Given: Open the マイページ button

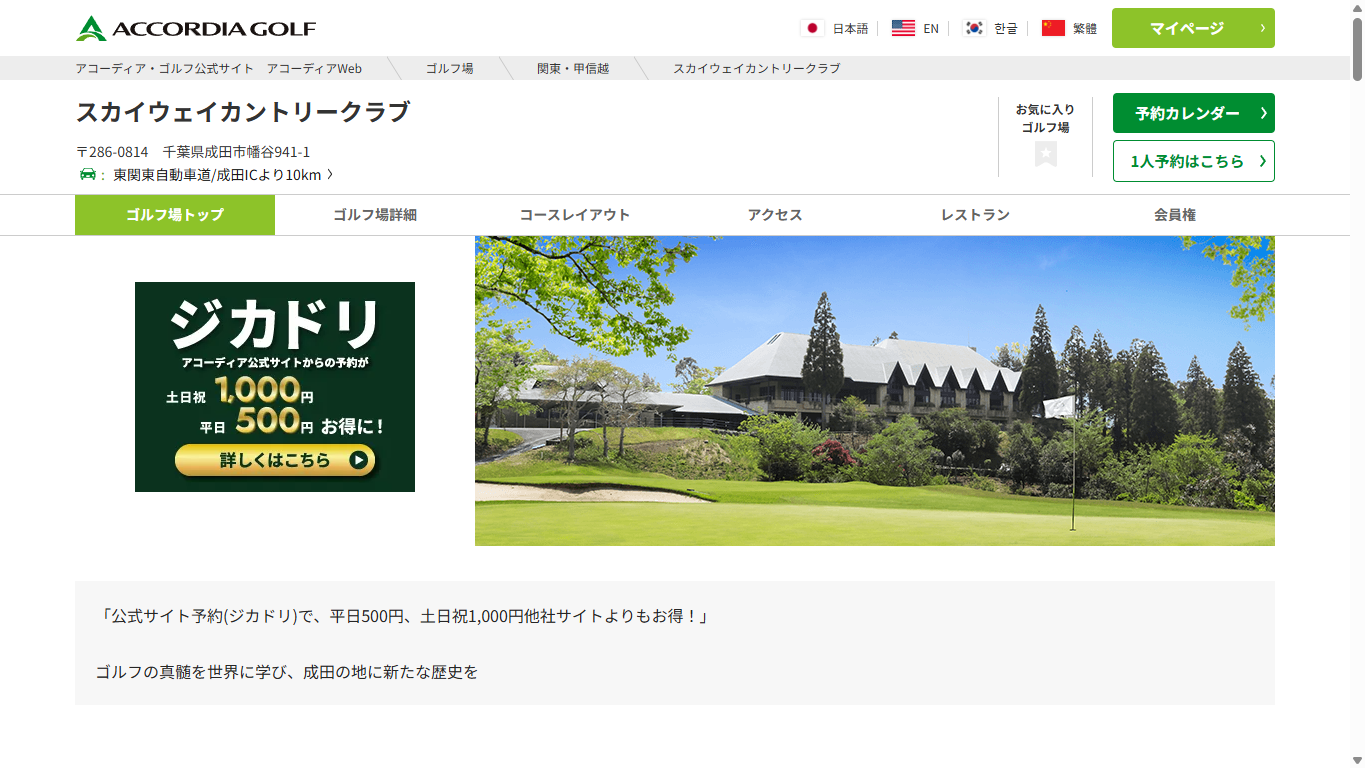Looking at the screenshot, I should [1193, 28].
